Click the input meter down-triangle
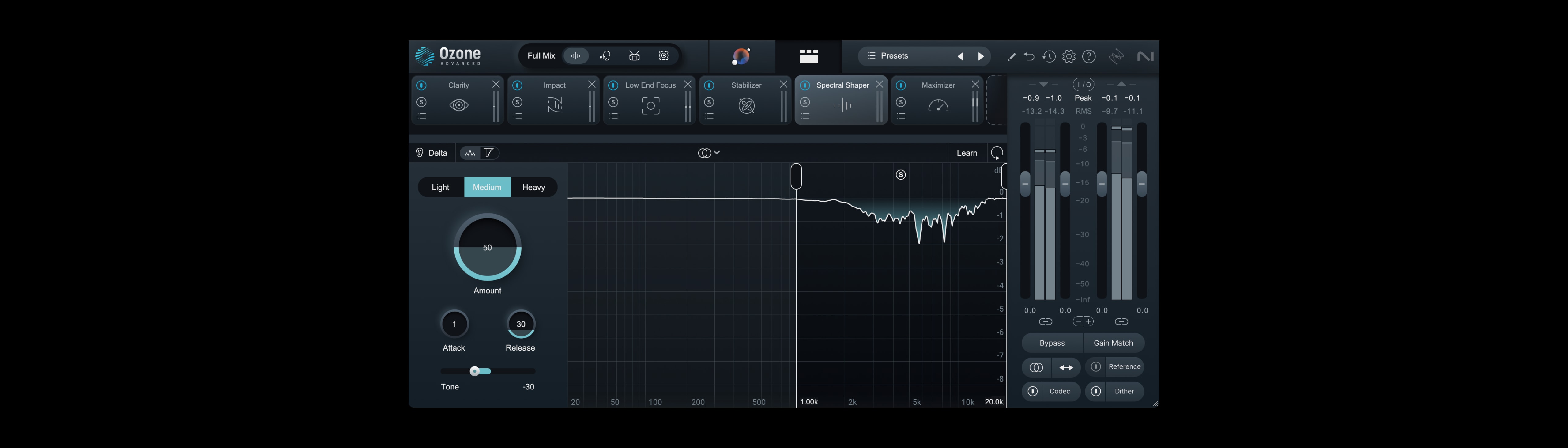This screenshot has width=1568, height=448. (1043, 84)
